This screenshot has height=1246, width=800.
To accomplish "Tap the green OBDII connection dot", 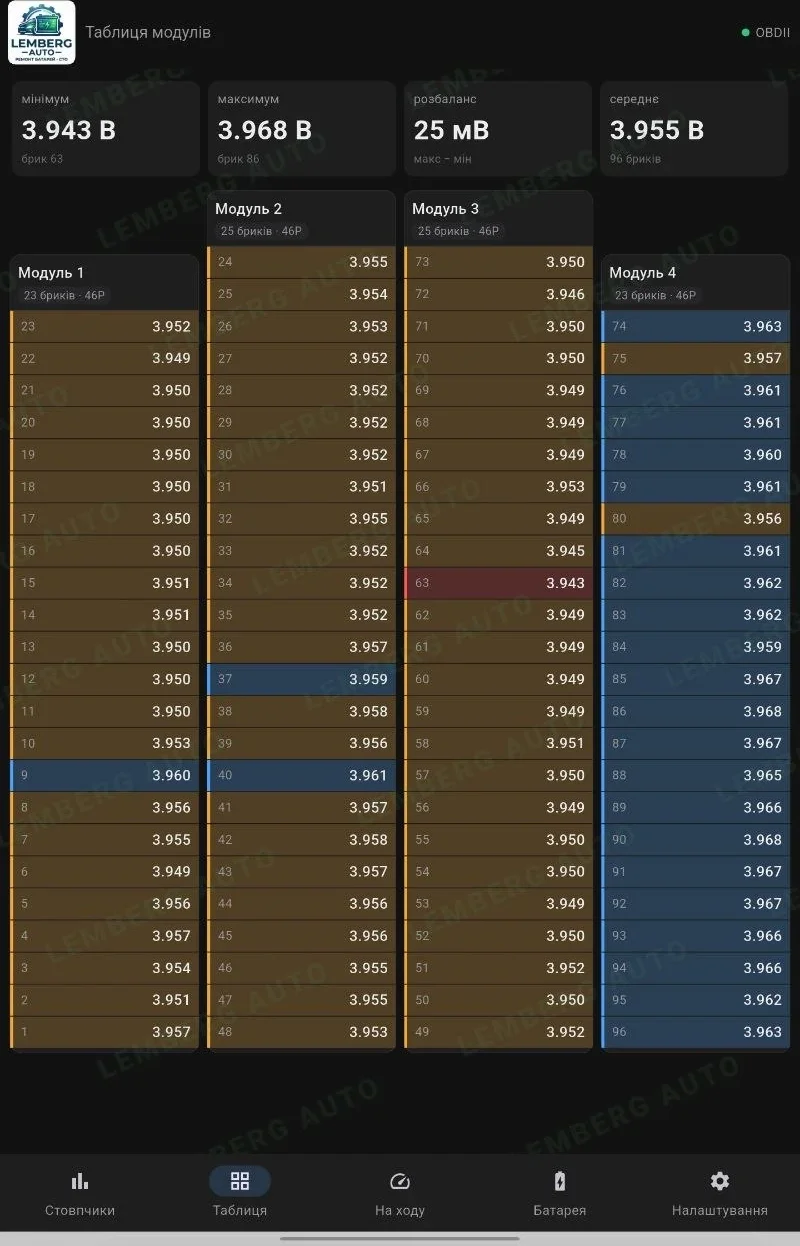I will pyautogui.click(x=745, y=33).
